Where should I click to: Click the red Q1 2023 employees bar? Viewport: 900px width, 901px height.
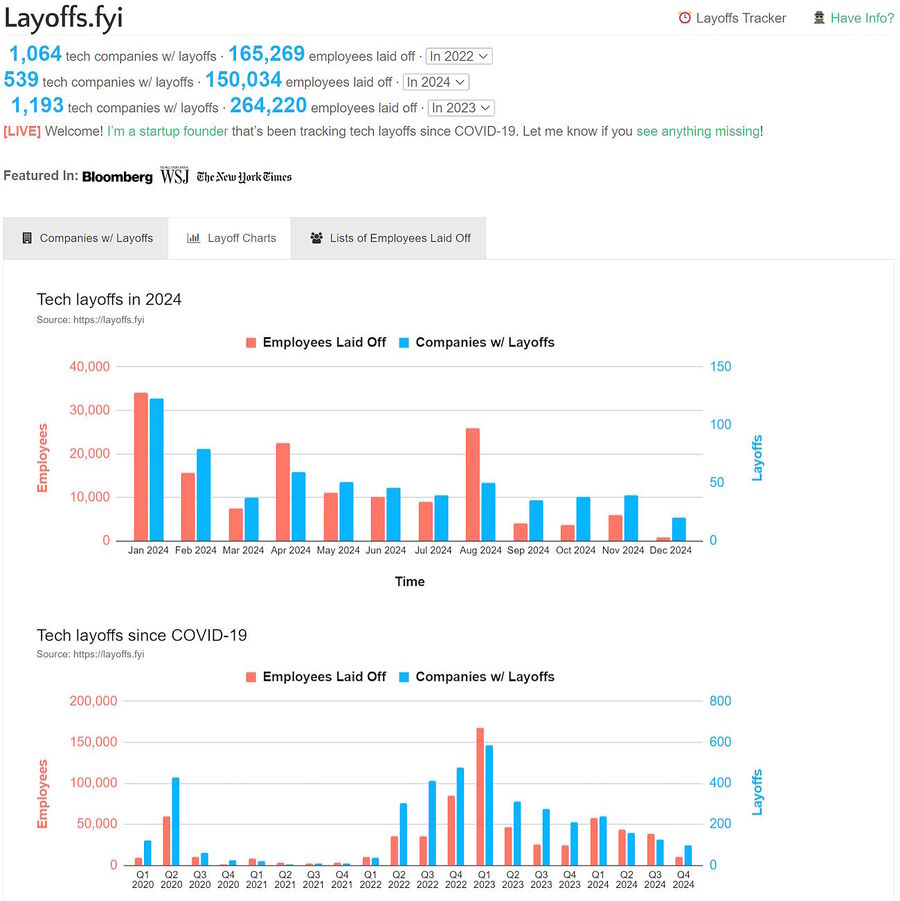click(480, 796)
